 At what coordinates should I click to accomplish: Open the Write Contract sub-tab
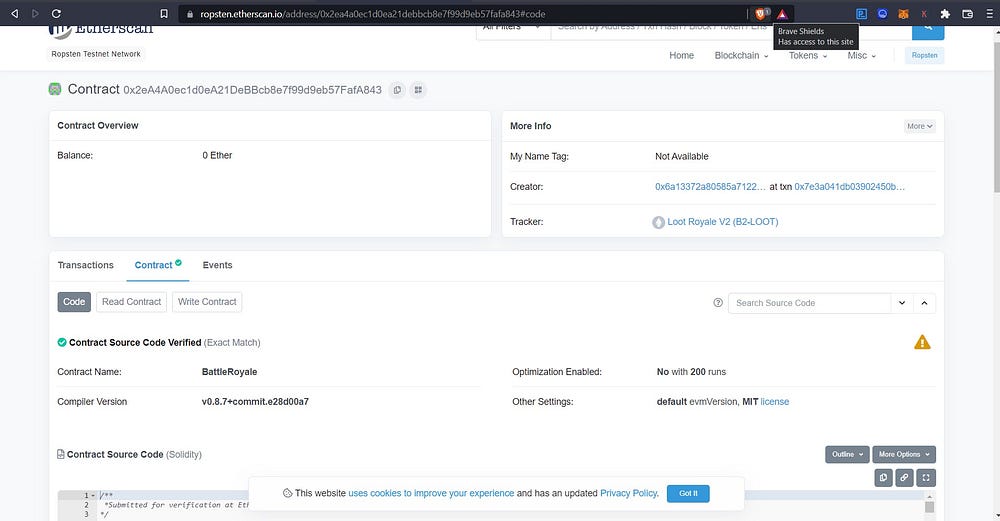(207, 302)
